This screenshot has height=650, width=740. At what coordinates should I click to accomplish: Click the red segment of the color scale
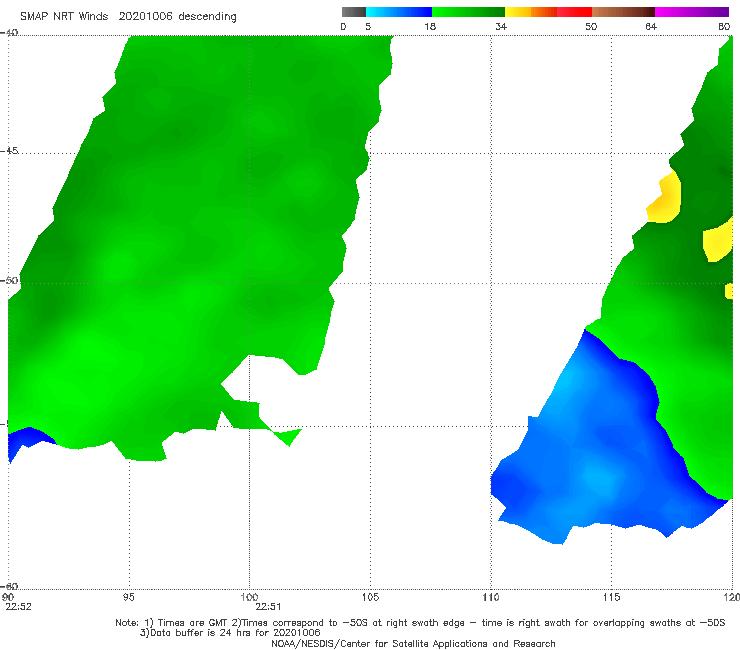pos(574,12)
